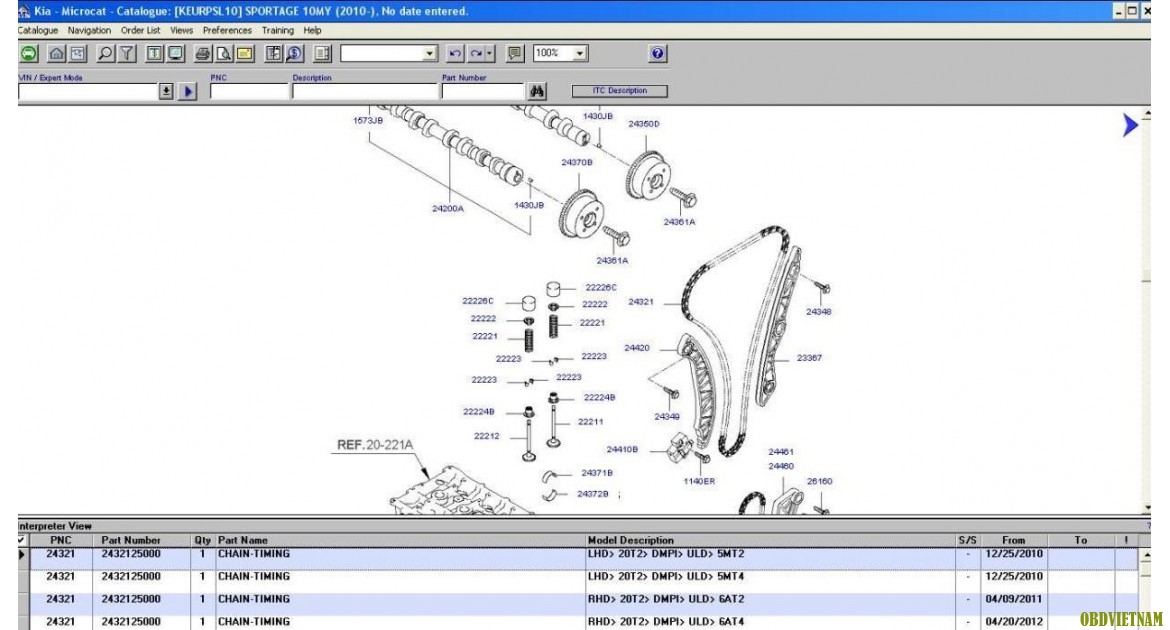This screenshot has width=1170, height=630.
Task: Click the parts table scrollbar up arrow
Action: point(1146,556)
